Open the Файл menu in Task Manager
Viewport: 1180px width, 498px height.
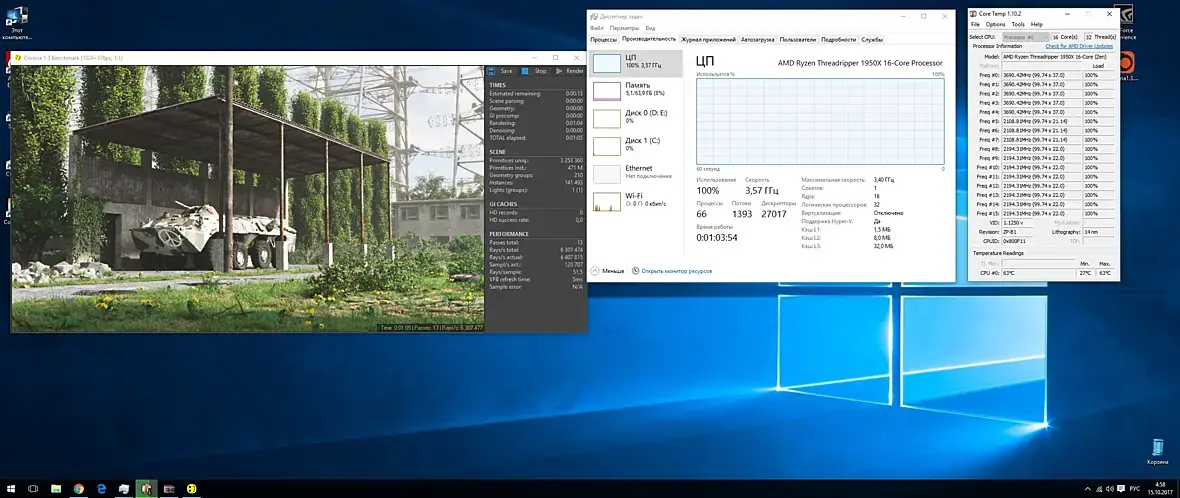[x=597, y=28]
